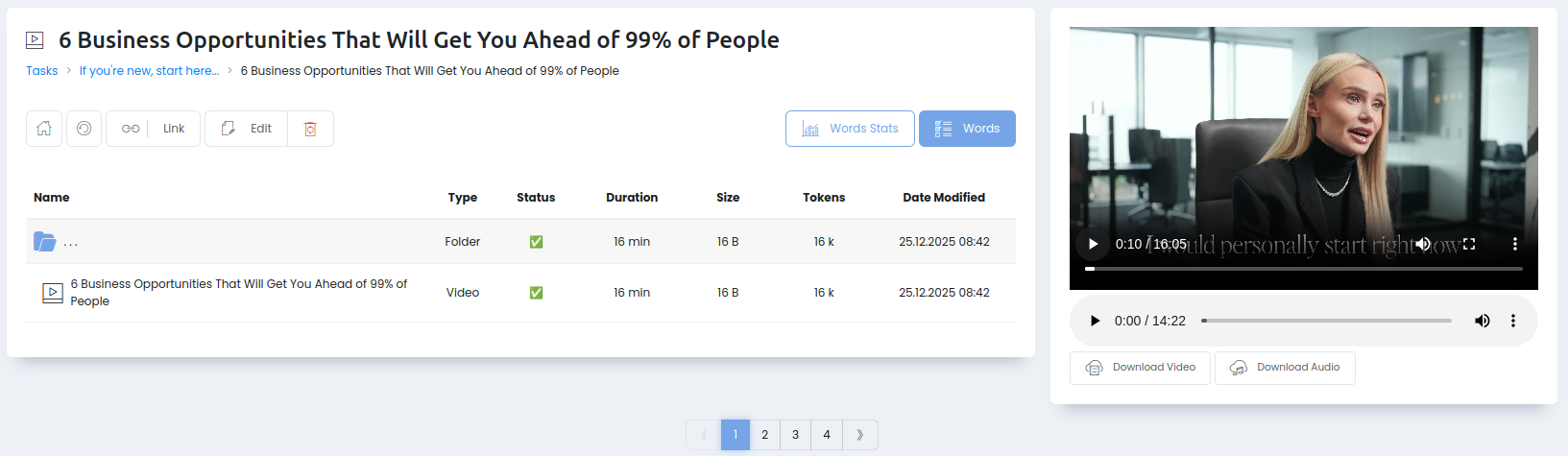Click the Link button
Image resolution: width=1568 pixels, height=456 pixels.
tap(154, 129)
